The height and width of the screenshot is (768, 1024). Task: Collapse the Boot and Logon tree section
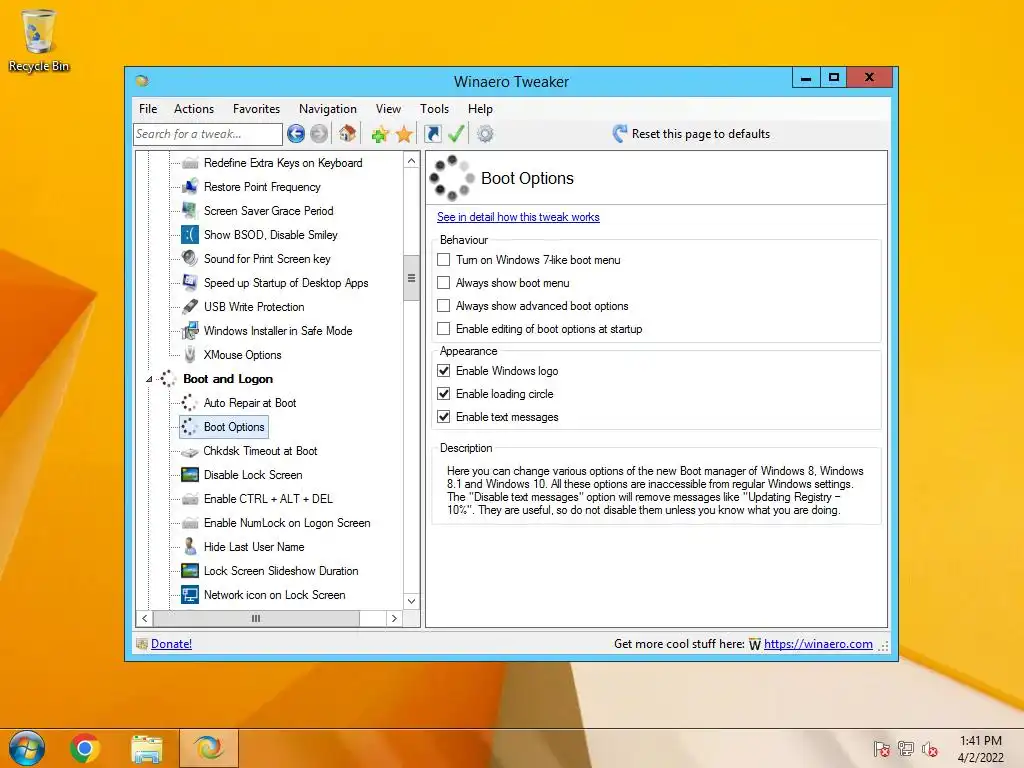pos(149,379)
